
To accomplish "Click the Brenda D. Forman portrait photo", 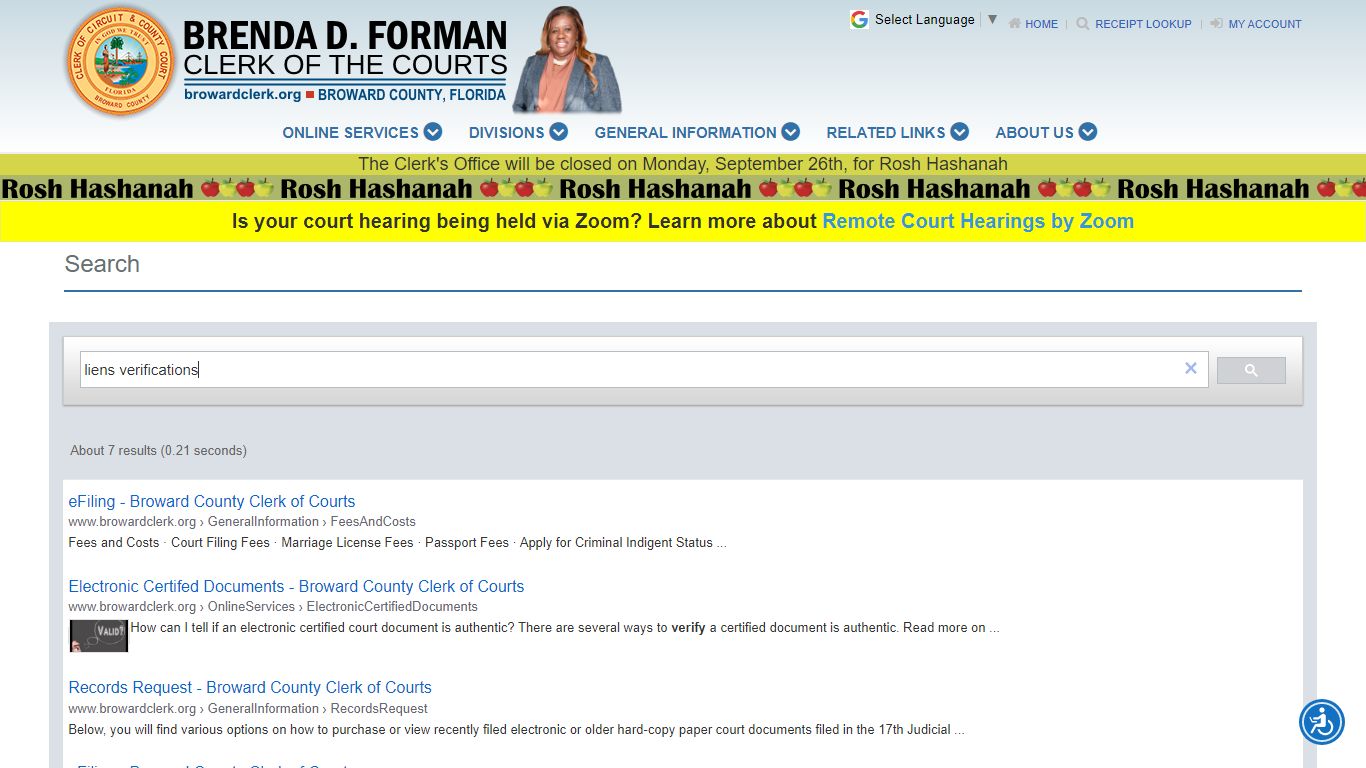I will [x=567, y=60].
